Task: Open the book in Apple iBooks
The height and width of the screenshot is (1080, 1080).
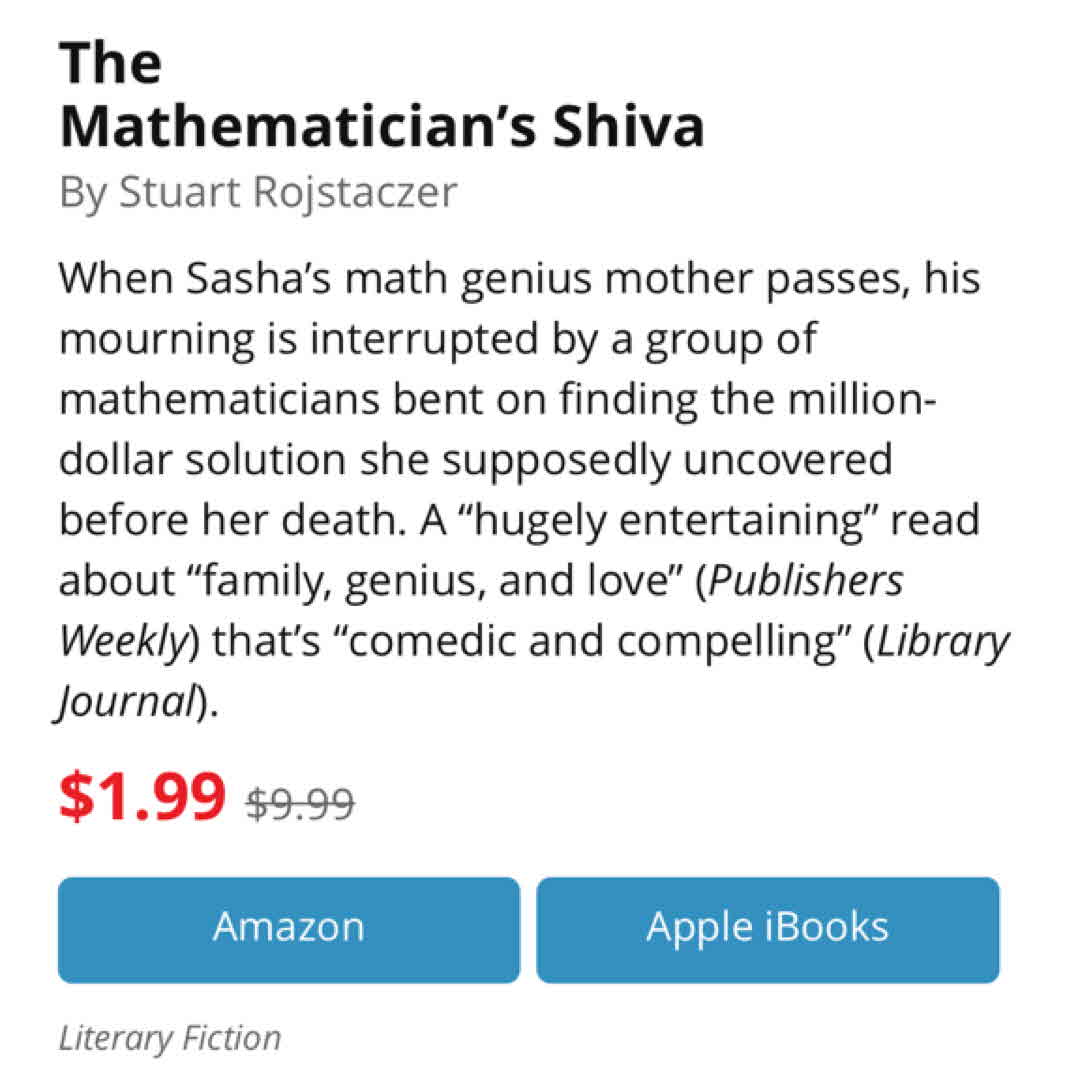Action: tap(767, 928)
